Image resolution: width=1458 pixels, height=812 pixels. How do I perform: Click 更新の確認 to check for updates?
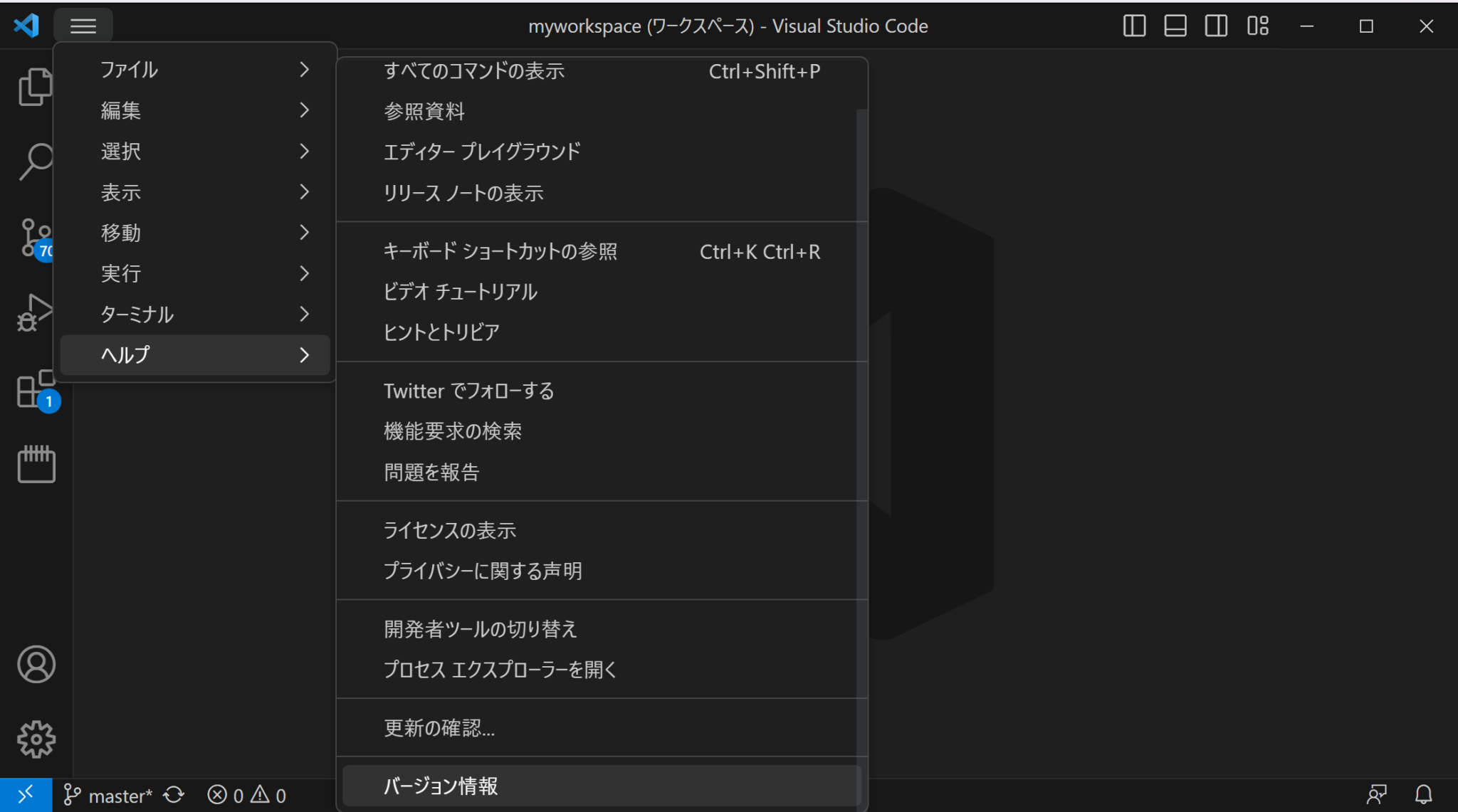point(438,727)
